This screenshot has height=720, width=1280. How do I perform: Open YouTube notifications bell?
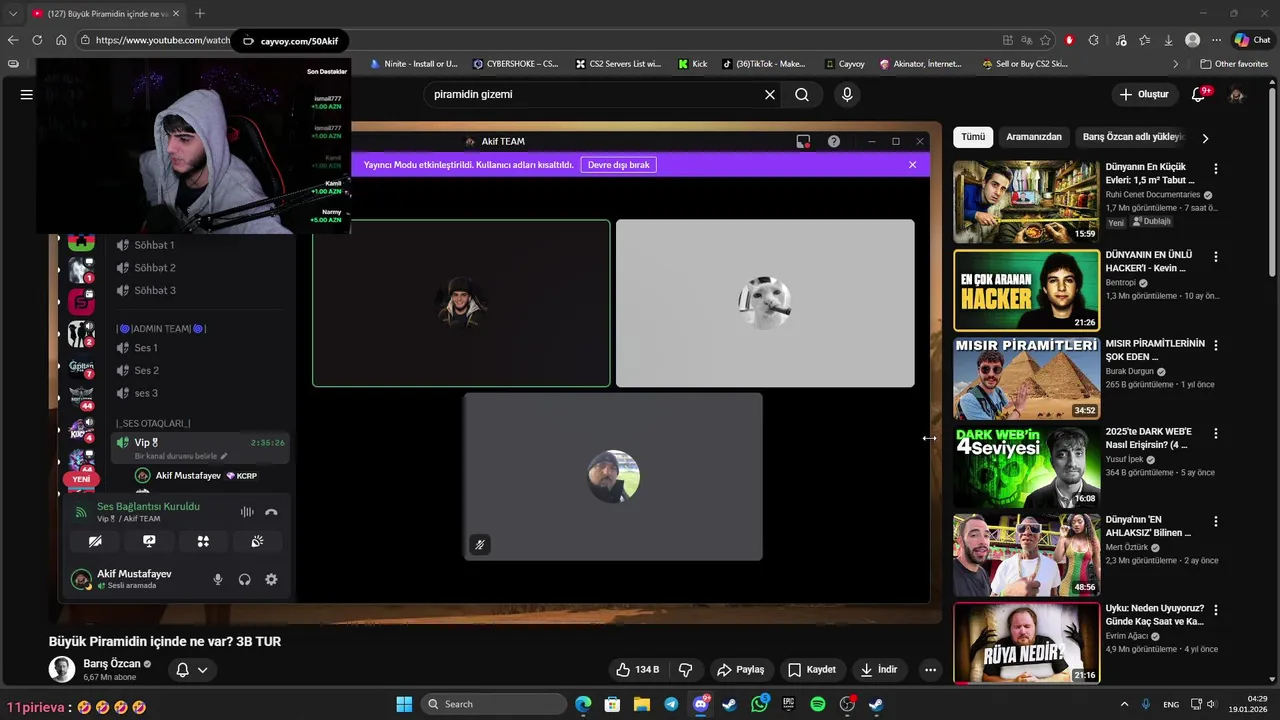(x=1199, y=95)
